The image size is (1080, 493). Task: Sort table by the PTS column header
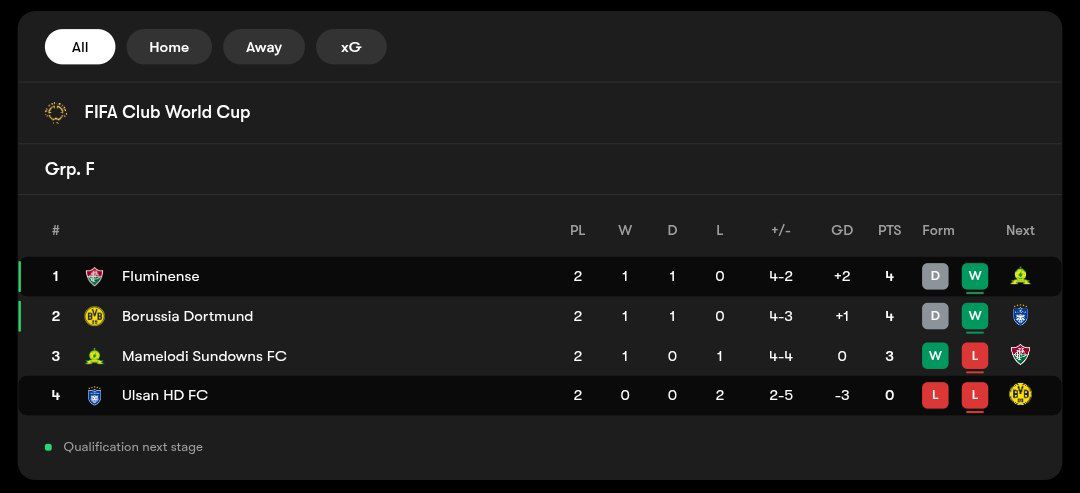pos(889,230)
